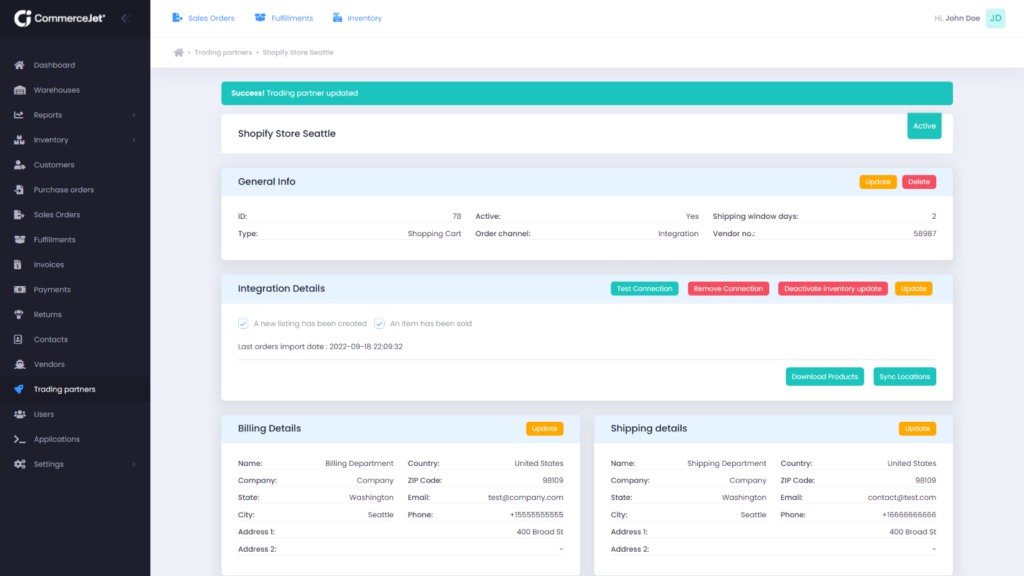This screenshot has height=576, width=1024.
Task: Click the Applications terminal icon in sidebar
Action: tap(20, 439)
